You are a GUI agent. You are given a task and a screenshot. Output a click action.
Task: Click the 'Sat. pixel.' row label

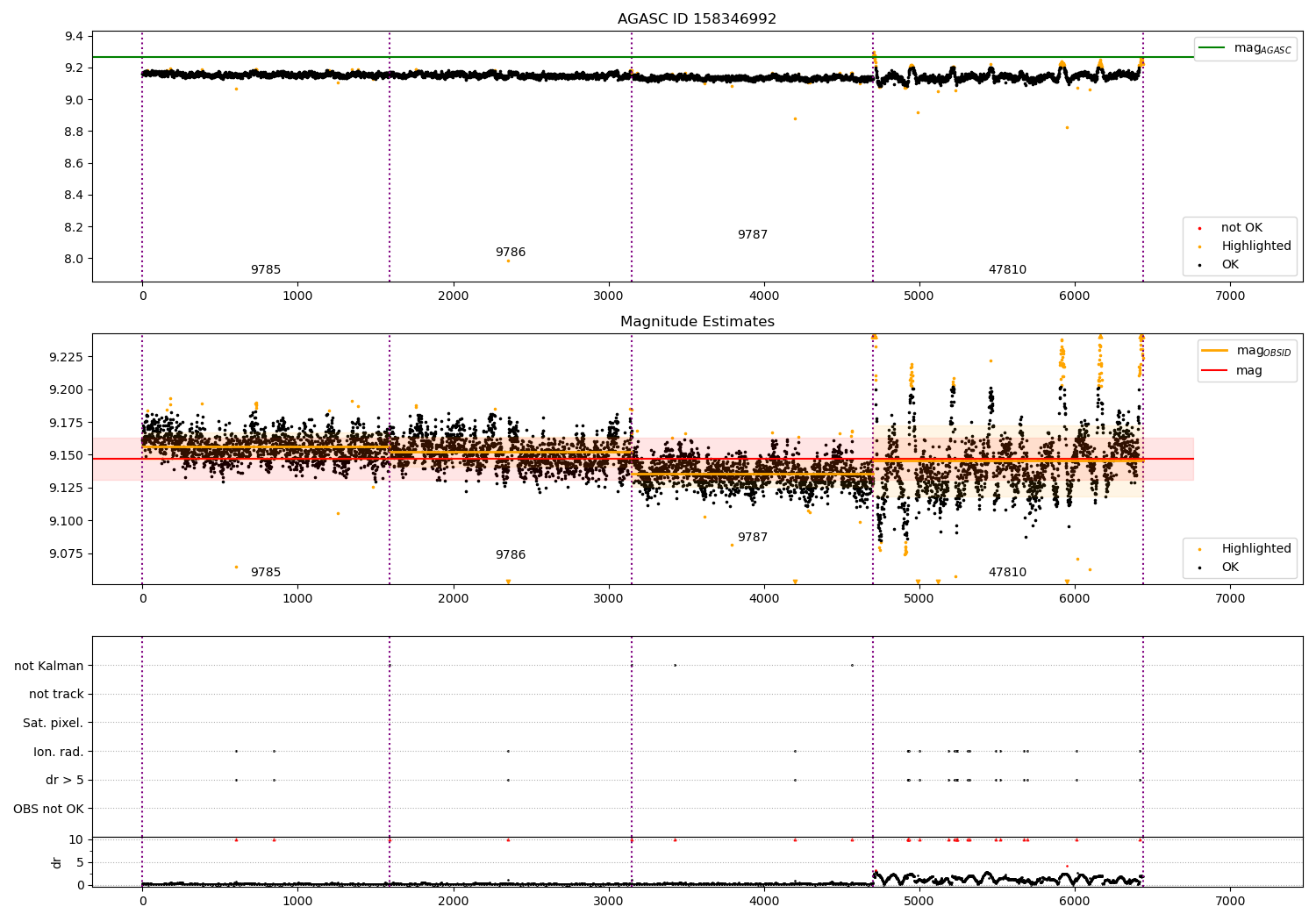(53, 723)
